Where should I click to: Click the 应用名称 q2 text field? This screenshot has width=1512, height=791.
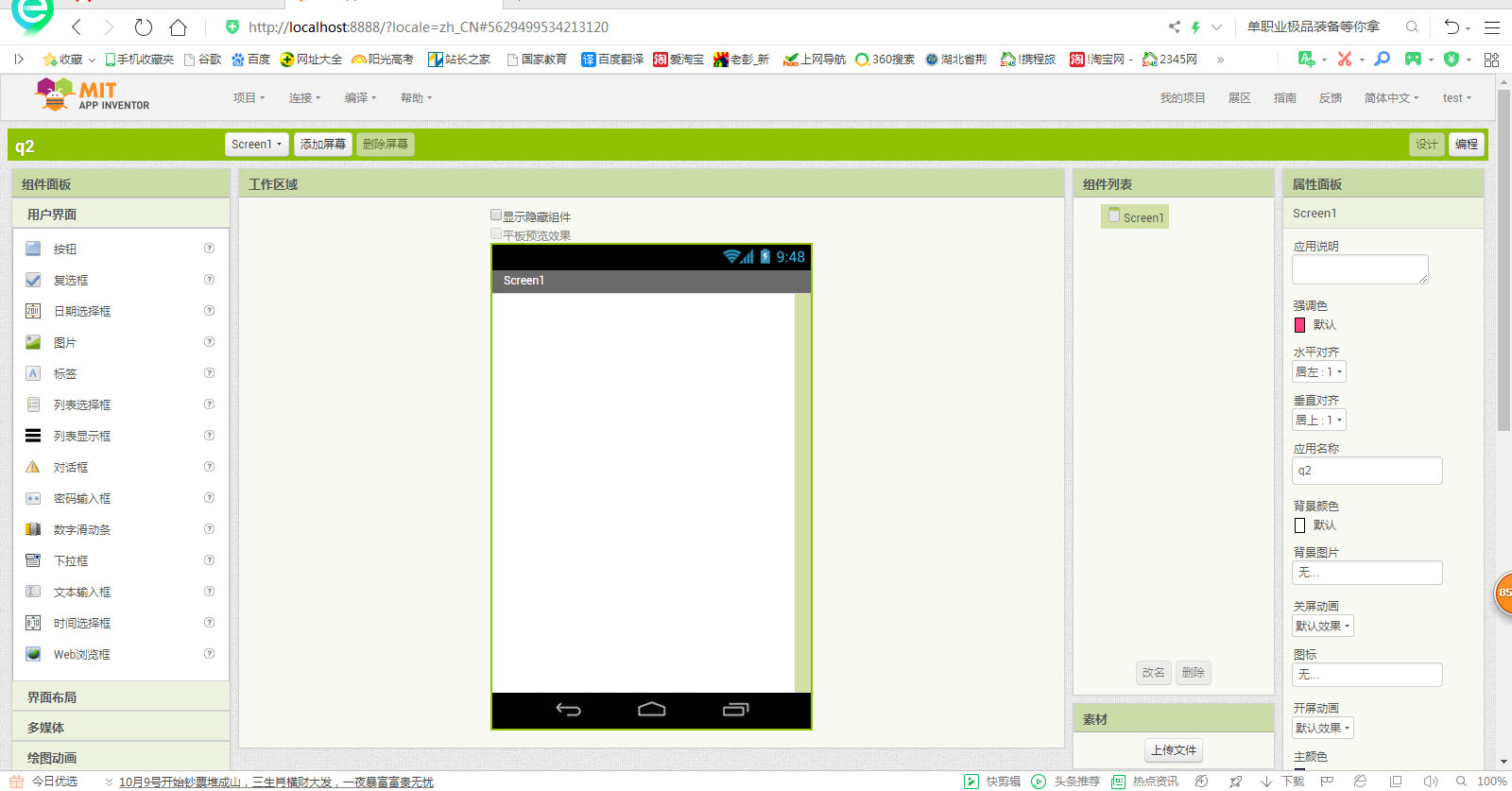click(x=1366, y=471)
